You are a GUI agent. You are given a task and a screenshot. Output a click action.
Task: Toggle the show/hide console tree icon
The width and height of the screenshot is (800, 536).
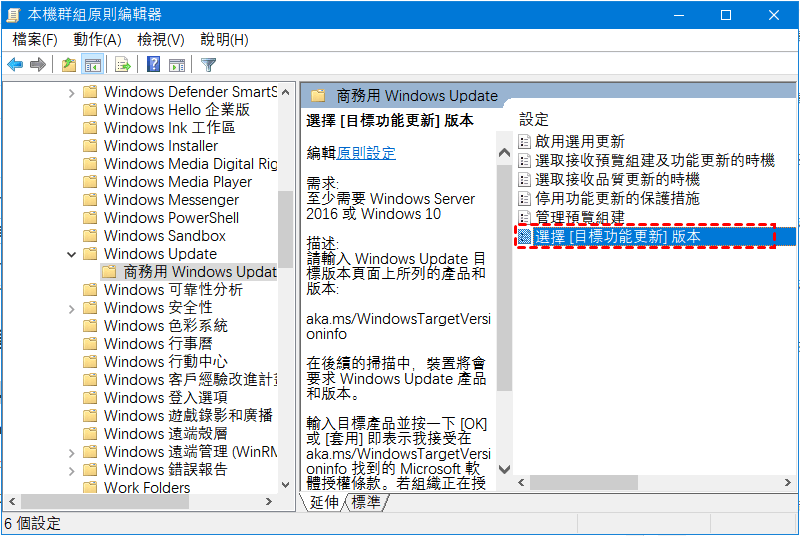(x=93, y=65)
